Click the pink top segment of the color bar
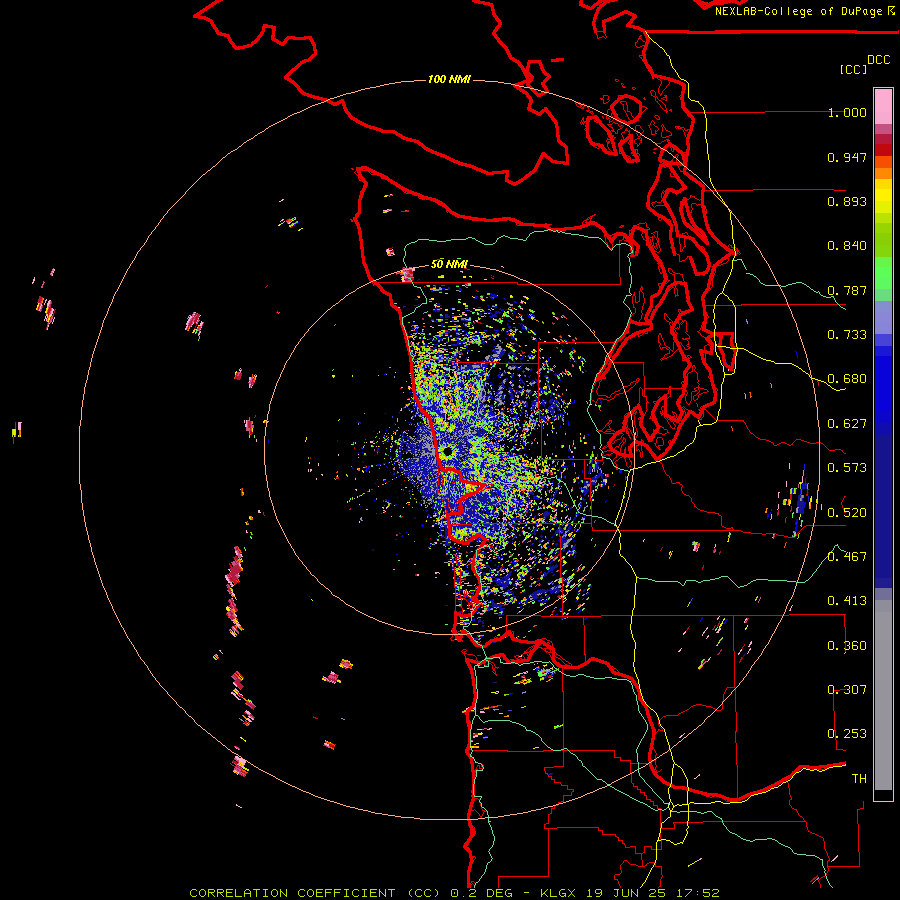 [883, 106]
